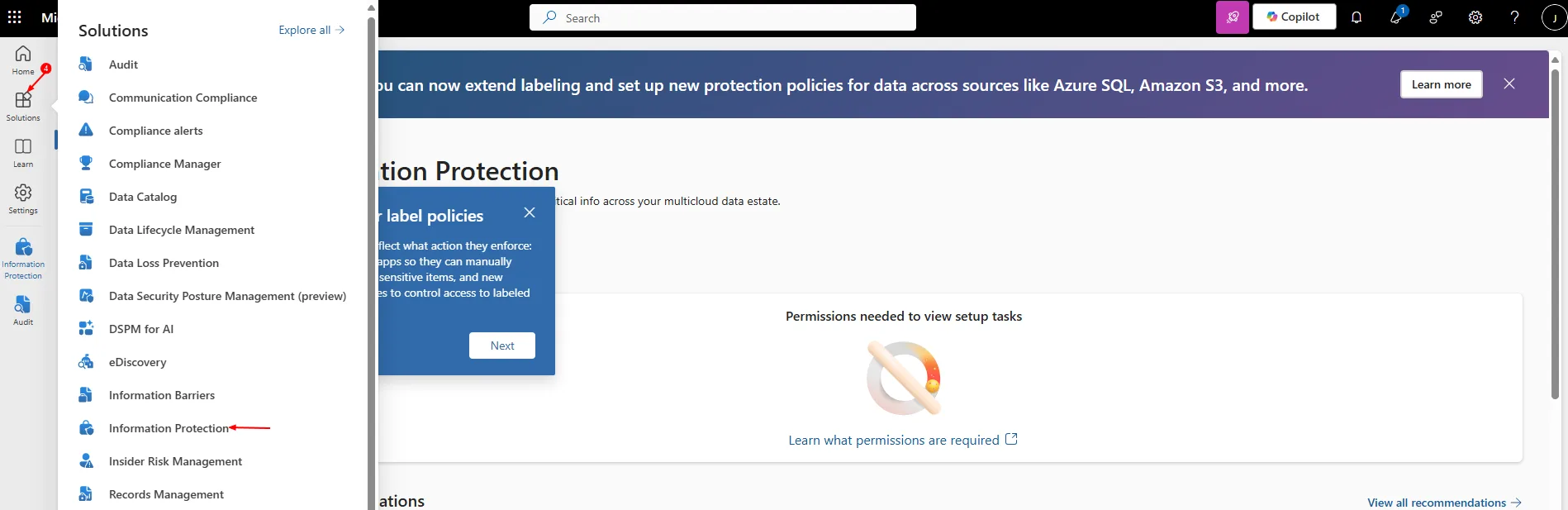The height and width of the screenshot is (510, 1568).
Task: Open the help question mark icon
Action: 1514,17
